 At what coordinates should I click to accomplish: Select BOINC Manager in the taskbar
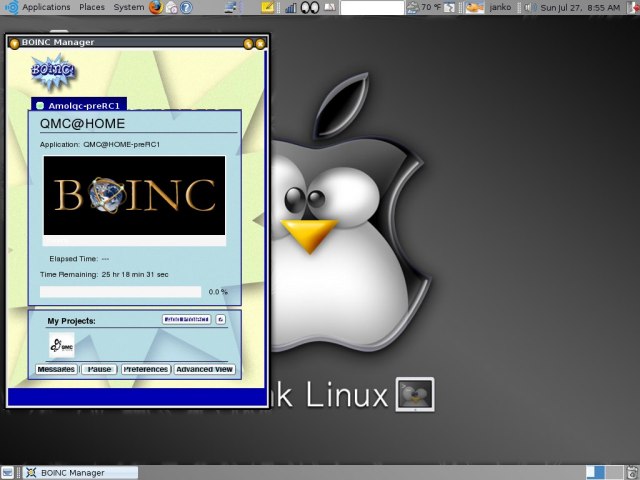click(80, 473)
